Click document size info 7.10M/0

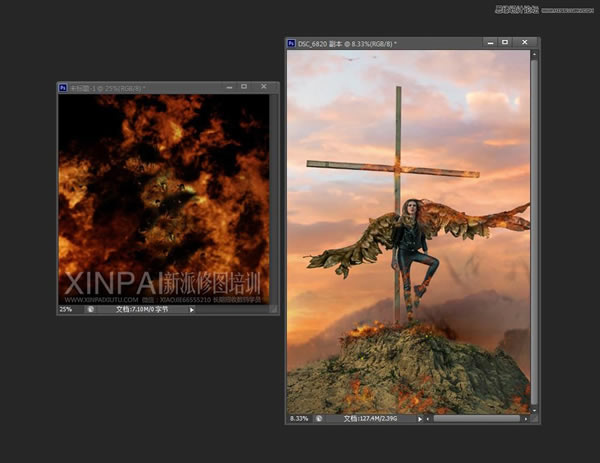tap(142, 309)
